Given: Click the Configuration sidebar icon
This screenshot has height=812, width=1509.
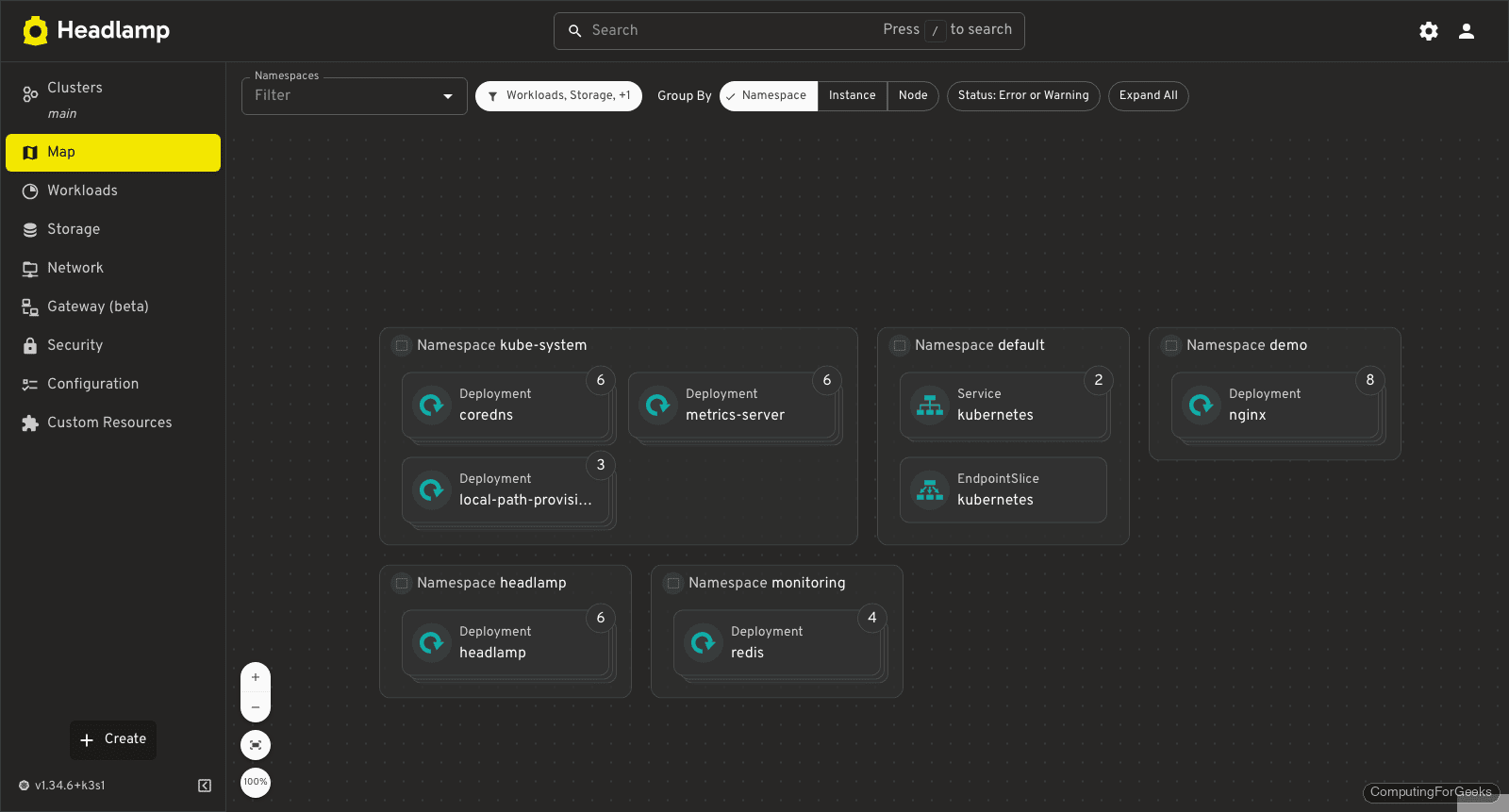Looking at the screenshot, I should (x=30, y=385).
